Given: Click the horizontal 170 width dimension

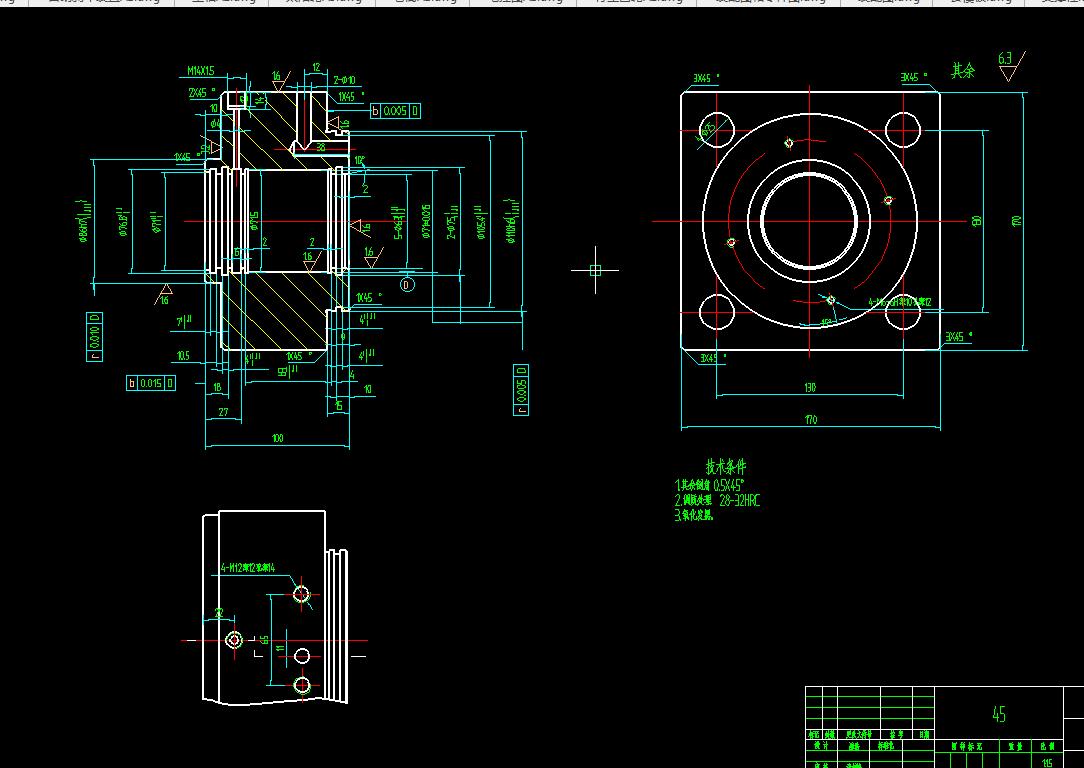Looking at the screenshot, I should 811,420.
